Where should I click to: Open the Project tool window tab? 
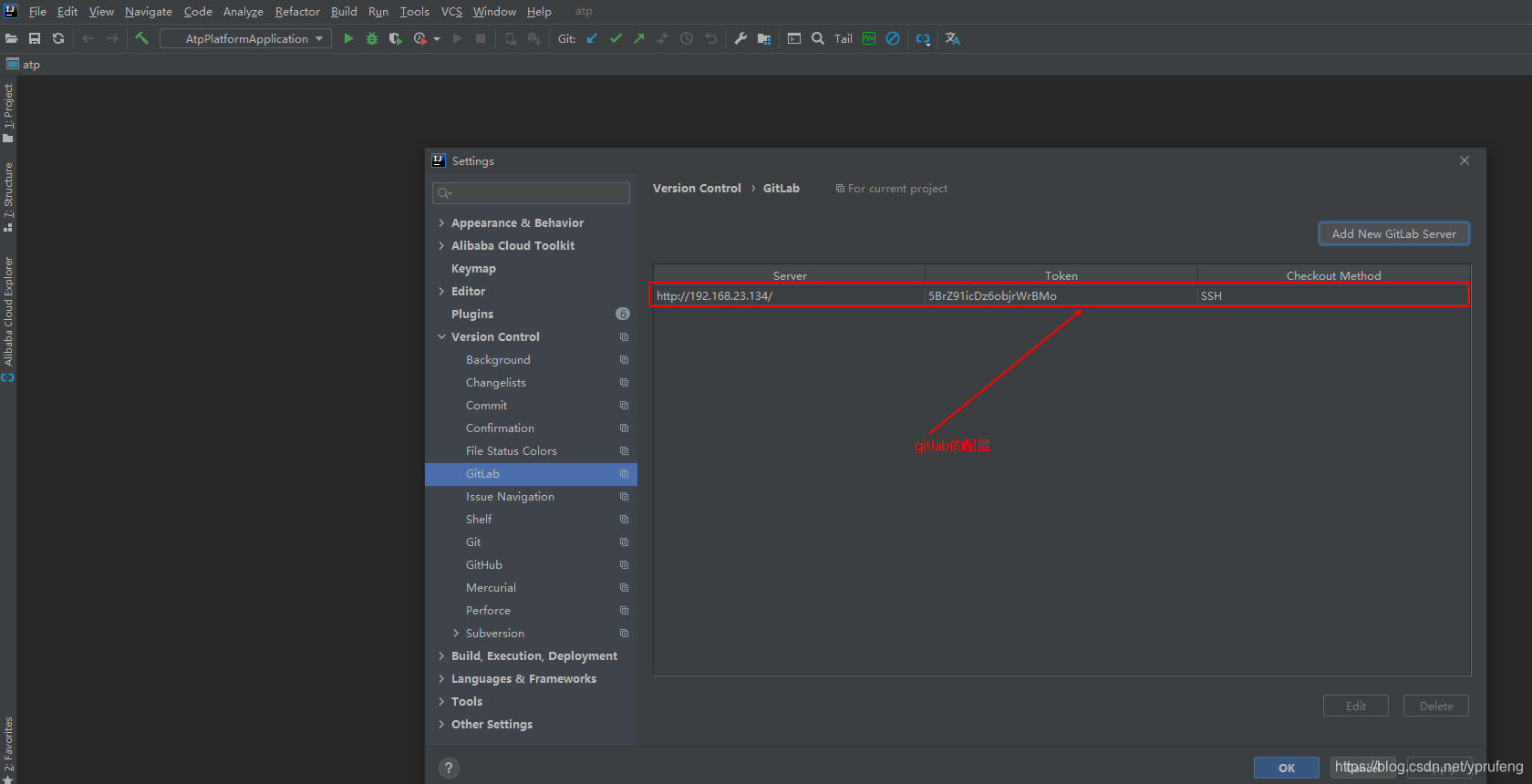click(8, 113)
